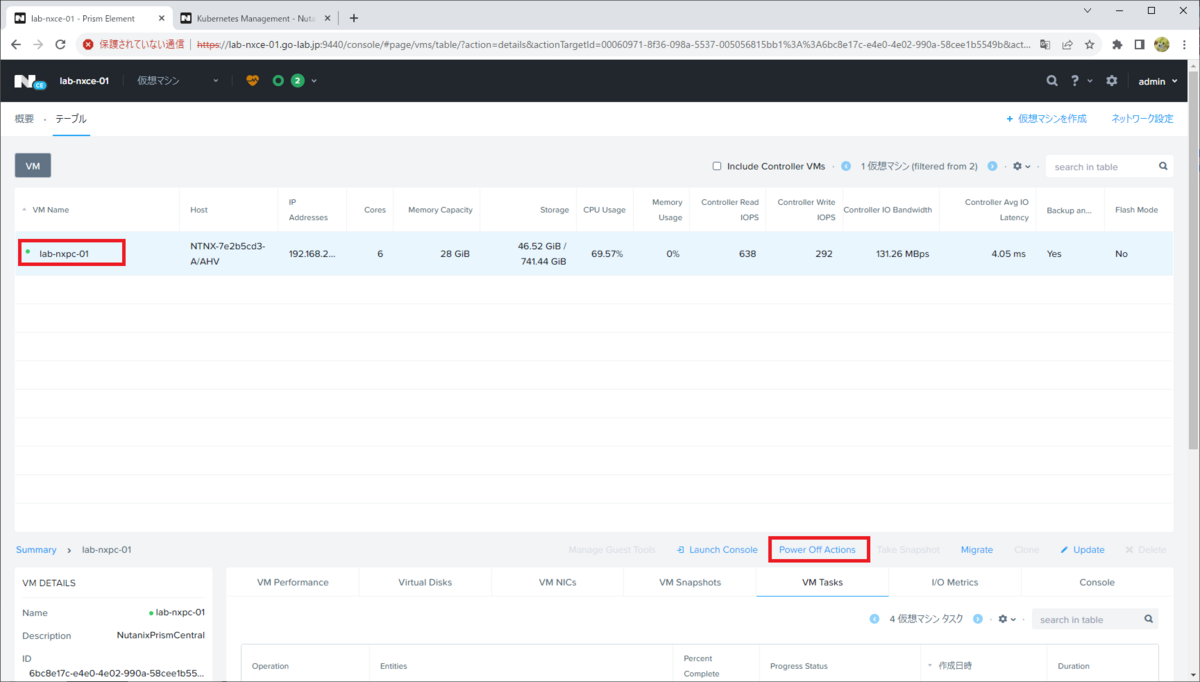This screenshot has height=682, width=1200.
Task: Go to previous page of VM table
Action: pyautogui.click(x=846, y=166)
